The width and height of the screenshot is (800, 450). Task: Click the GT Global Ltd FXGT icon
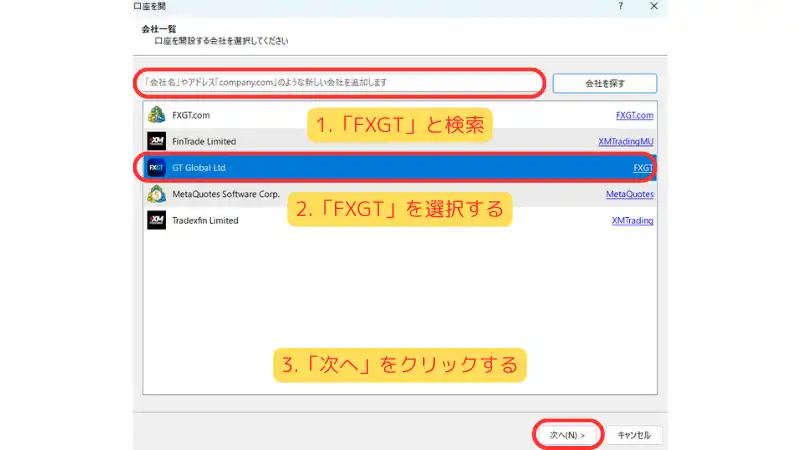click(x=157, y=167)
